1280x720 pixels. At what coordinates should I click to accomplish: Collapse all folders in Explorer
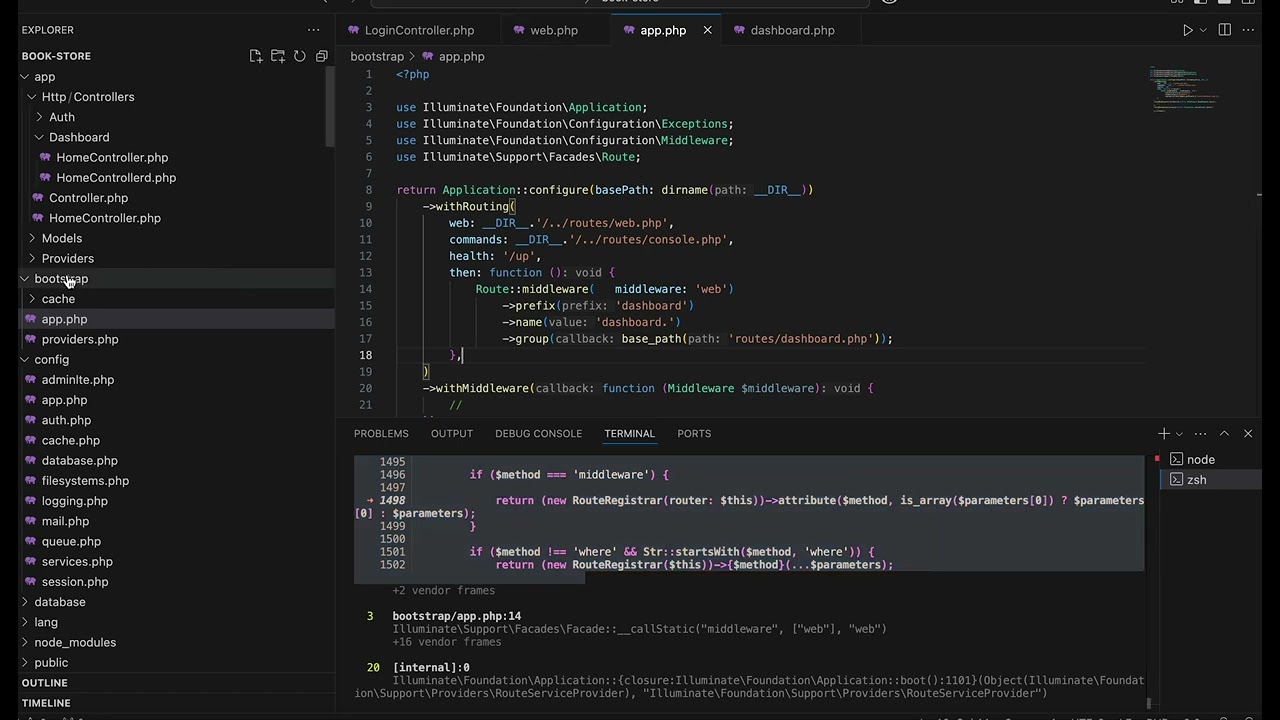tap(322, 56)
